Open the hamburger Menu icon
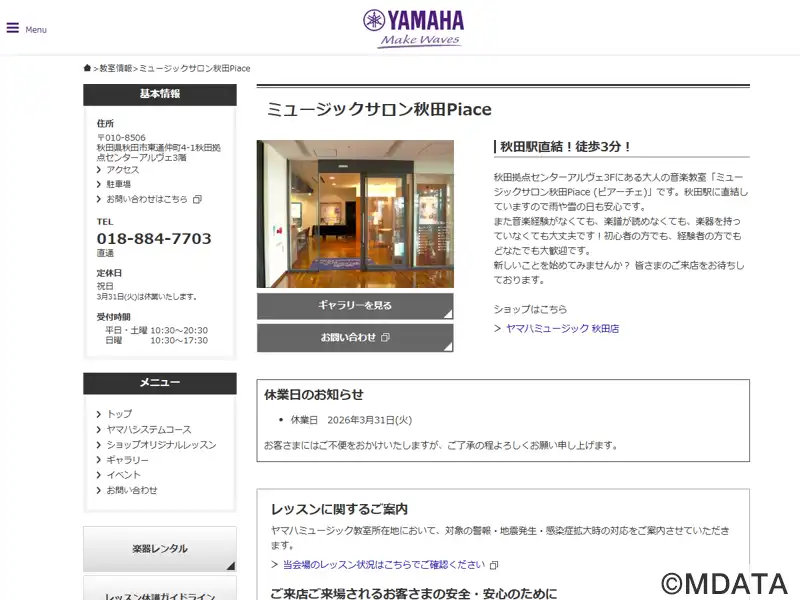This screenshot has height=600, width=800. (x=13, y=28)
